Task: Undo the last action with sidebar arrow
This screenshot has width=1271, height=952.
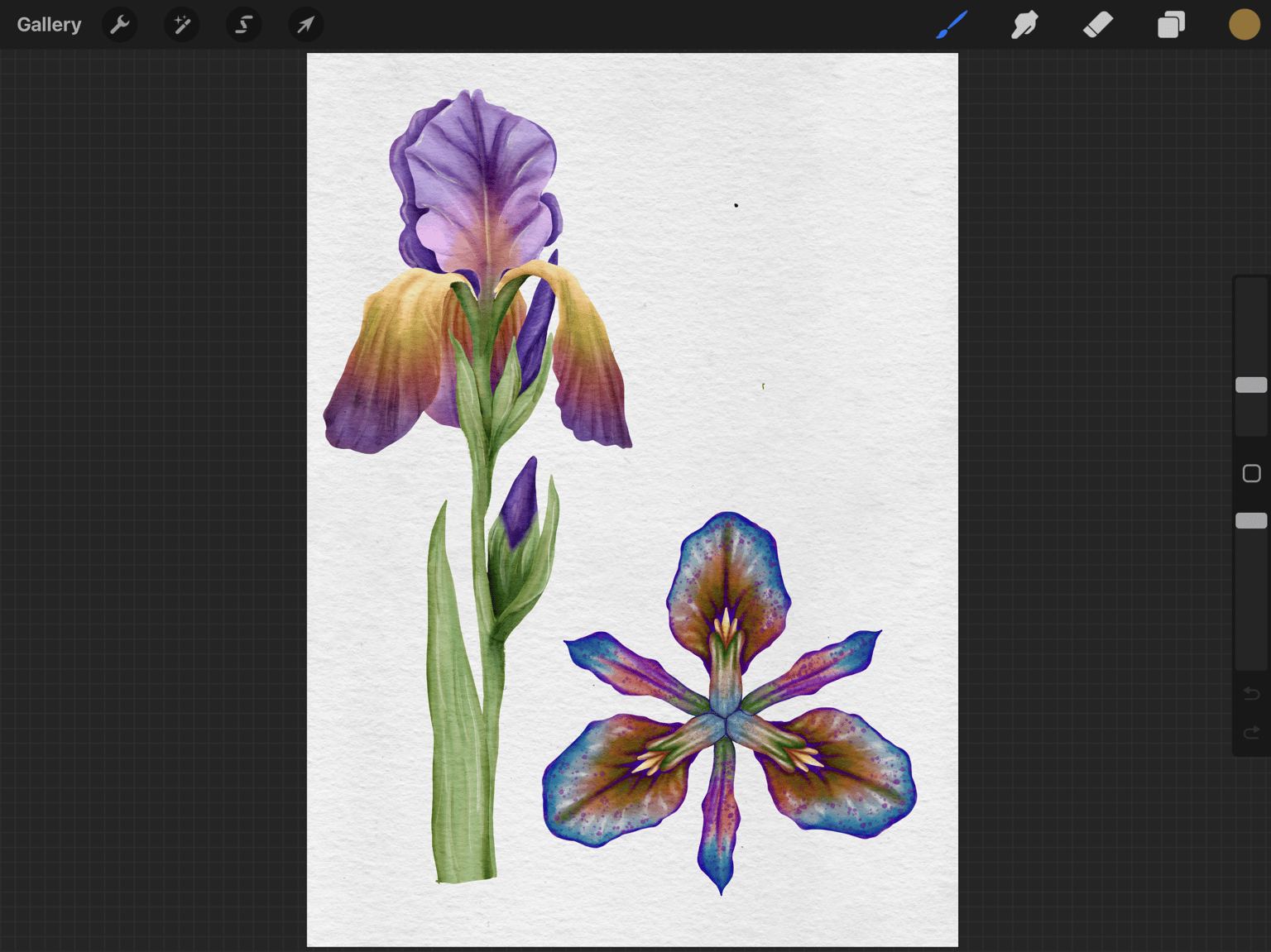Action: [x=1251, y=693]
